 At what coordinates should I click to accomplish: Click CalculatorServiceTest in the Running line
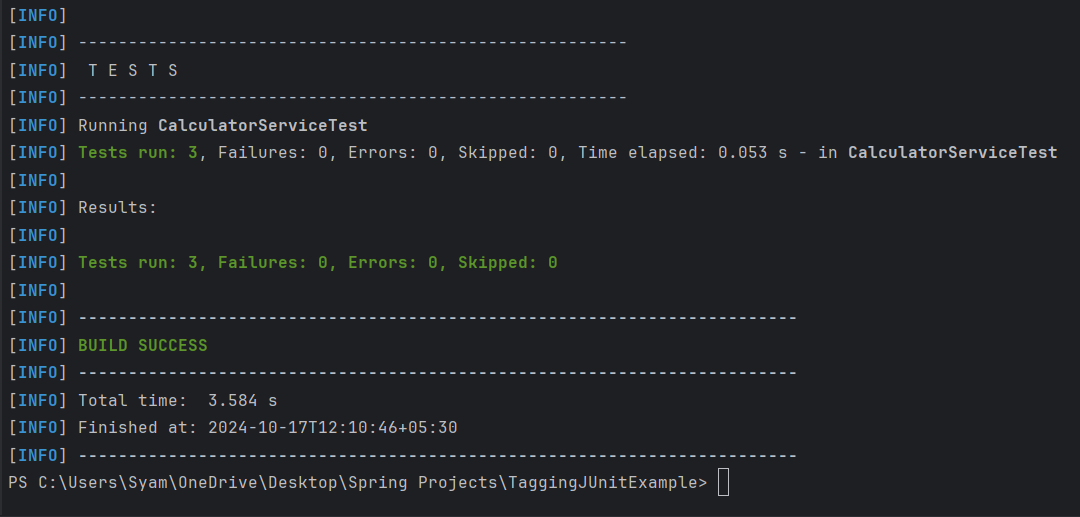pyautogui.click(x=262, y=125)
